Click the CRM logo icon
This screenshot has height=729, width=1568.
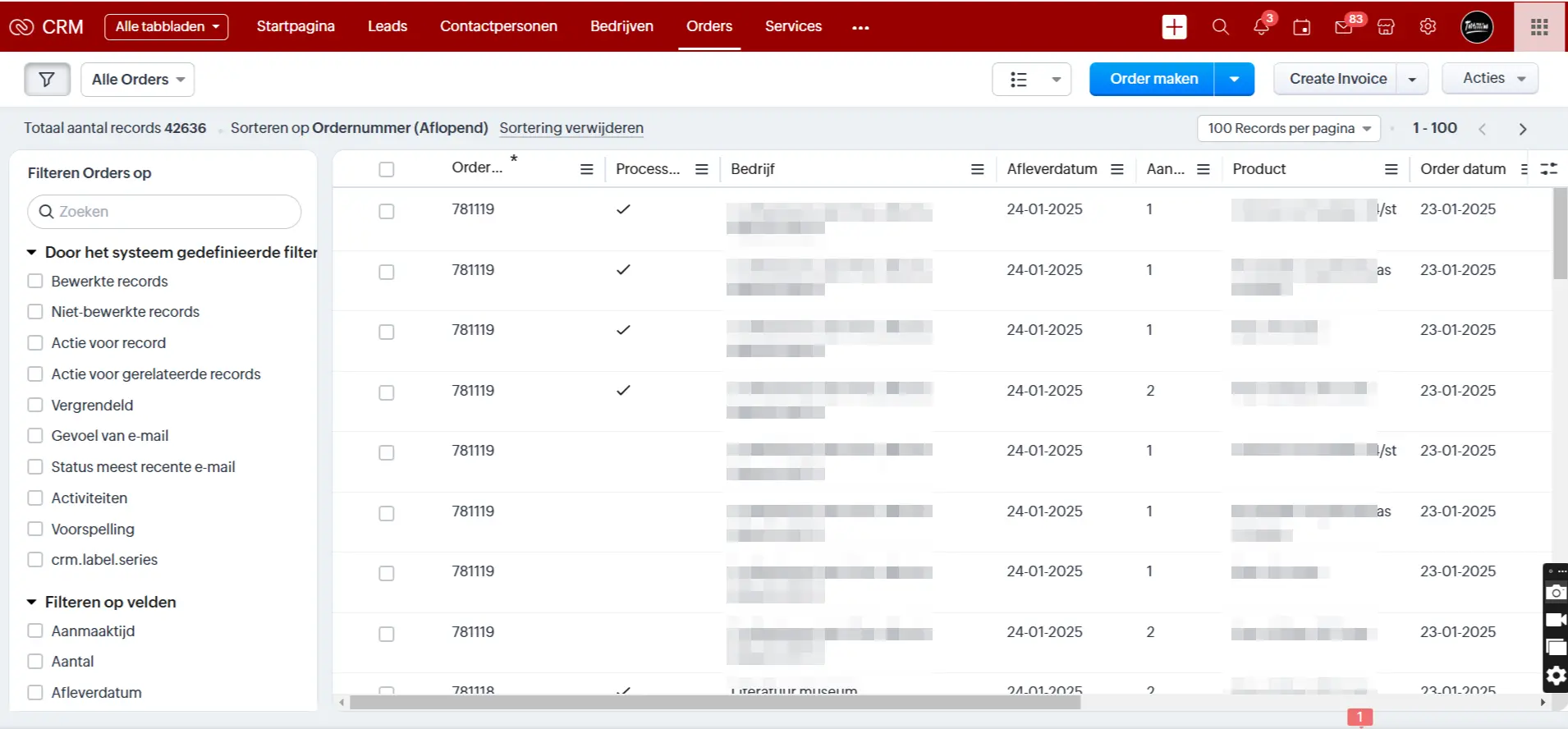pyautogui.click(x=21, y=27)
